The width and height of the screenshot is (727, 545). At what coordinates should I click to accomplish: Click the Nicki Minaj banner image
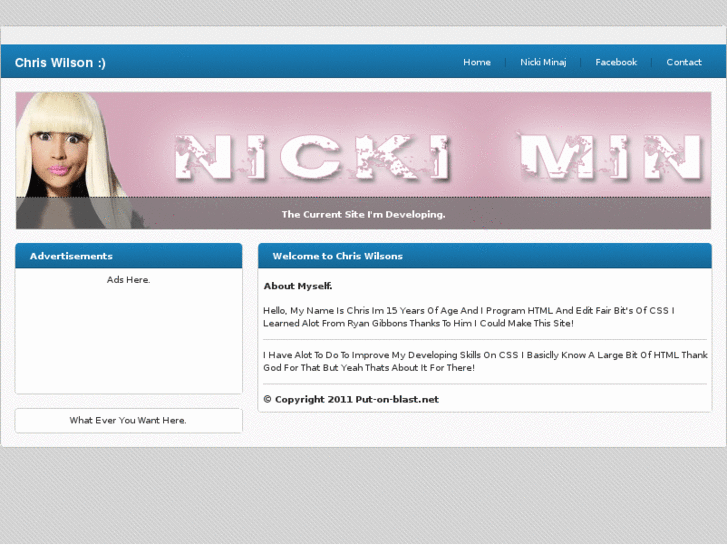tap(363, 160)
